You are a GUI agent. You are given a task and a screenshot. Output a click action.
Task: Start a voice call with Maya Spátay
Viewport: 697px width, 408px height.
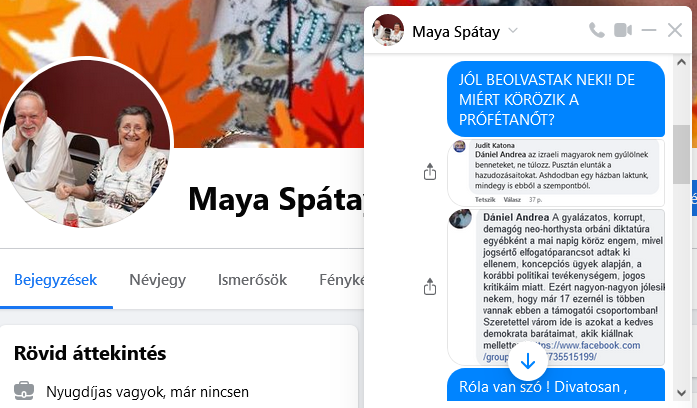(597, 30)
